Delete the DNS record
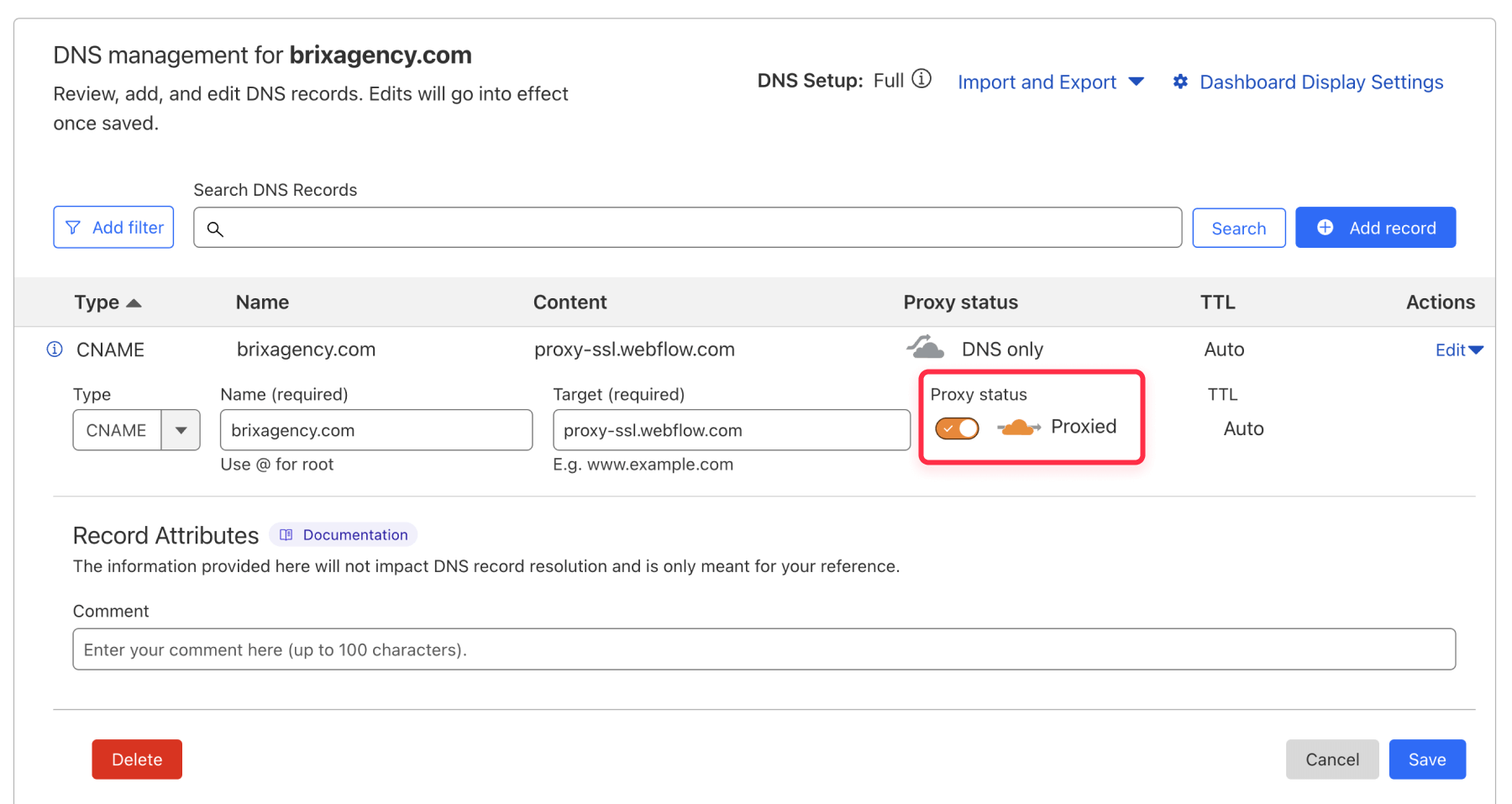 pos(137,759)
